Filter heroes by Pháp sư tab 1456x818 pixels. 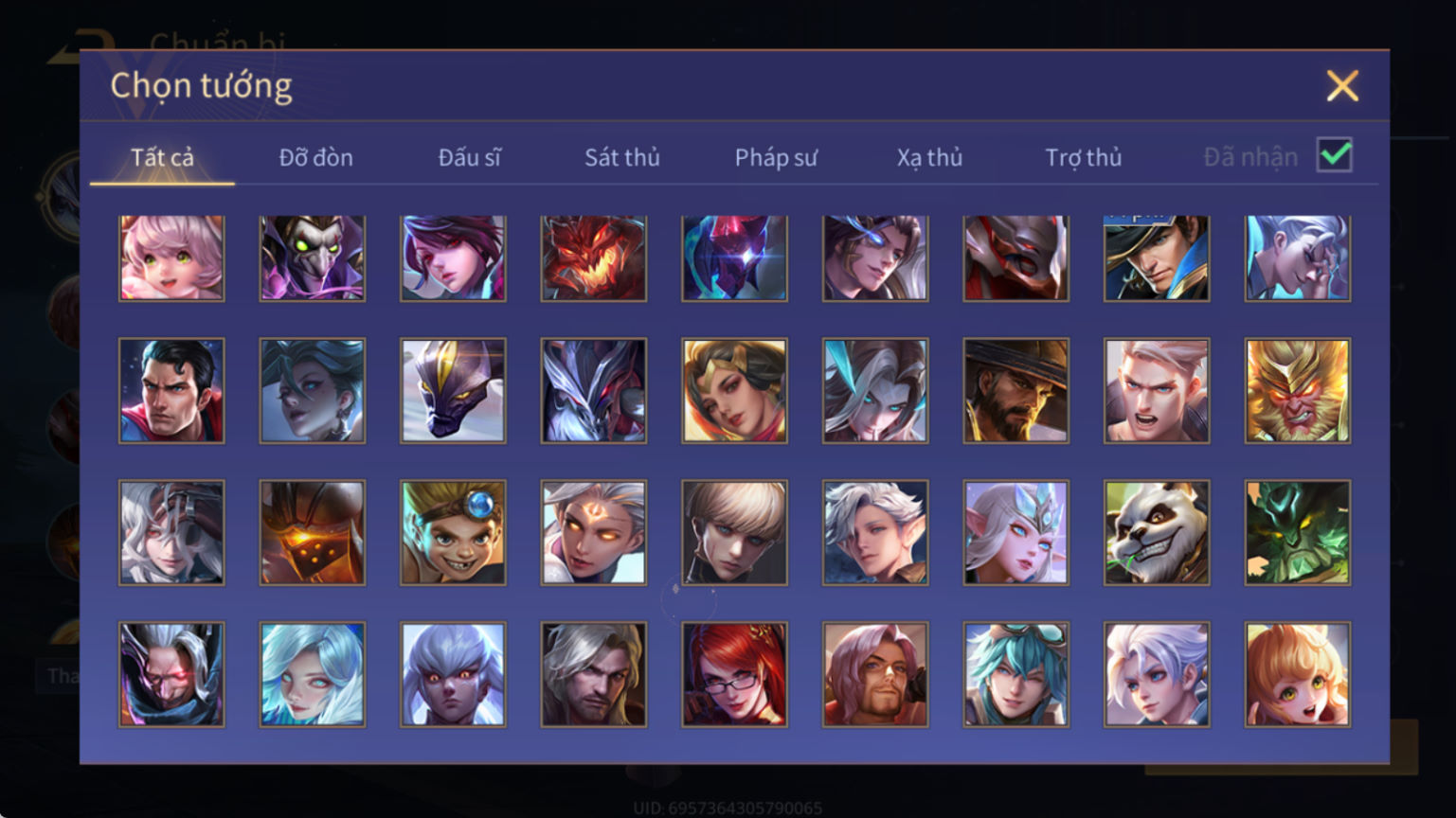pyautogui.click(x=776, y=157)
